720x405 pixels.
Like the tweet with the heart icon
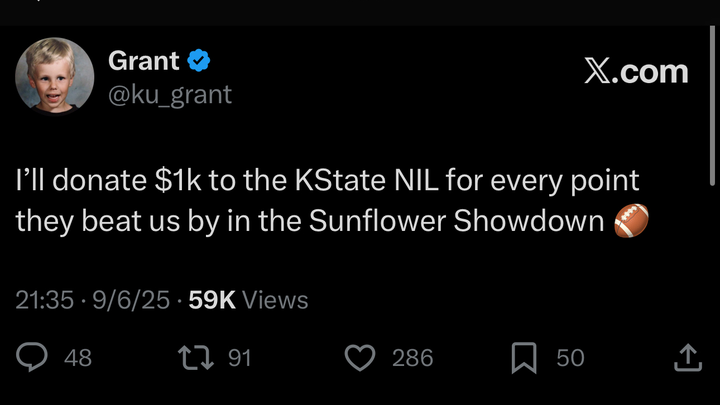click(358, 358)
